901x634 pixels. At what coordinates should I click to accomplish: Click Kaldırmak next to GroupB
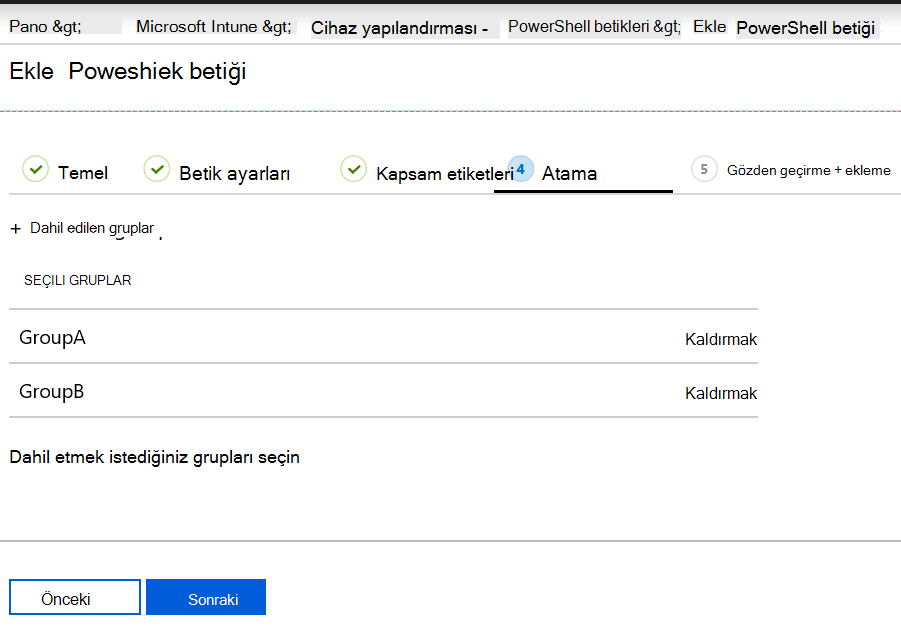pyautogui.click(x=721, y=393)
